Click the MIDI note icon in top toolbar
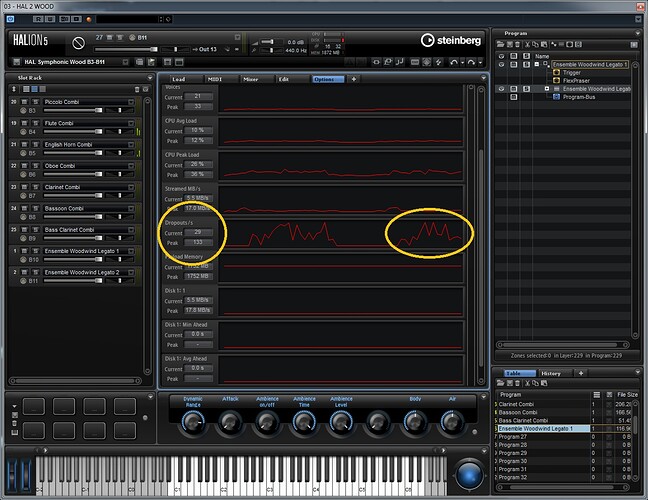The image size is (648, 500). (x=400, y=62)
